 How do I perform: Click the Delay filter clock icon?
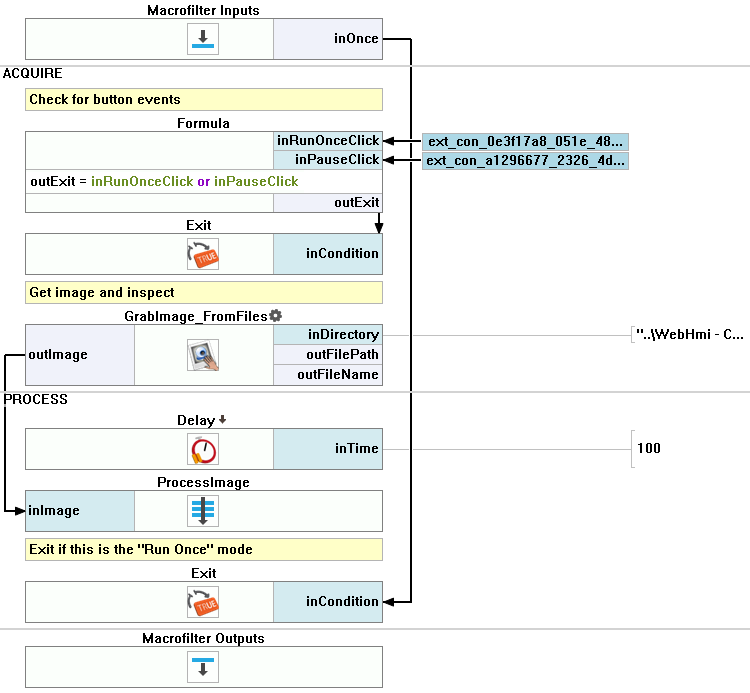click(203, 449)
